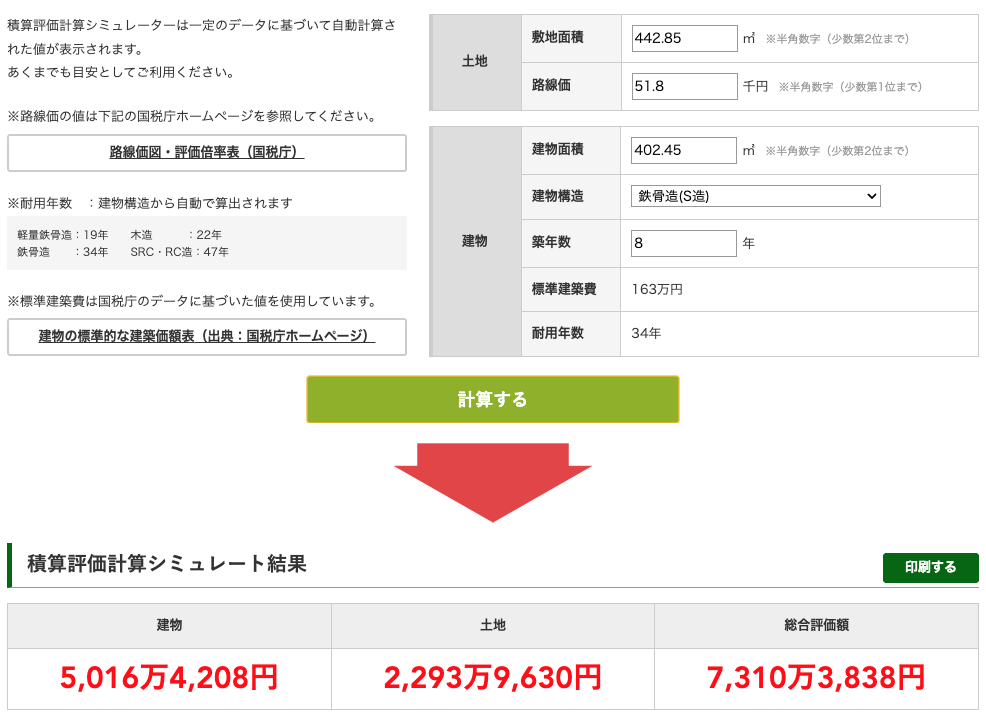The width and height of the screenshot is (986, 719).
Task: Focus the 路線価 input box
Action: click(x=684, y=87)
